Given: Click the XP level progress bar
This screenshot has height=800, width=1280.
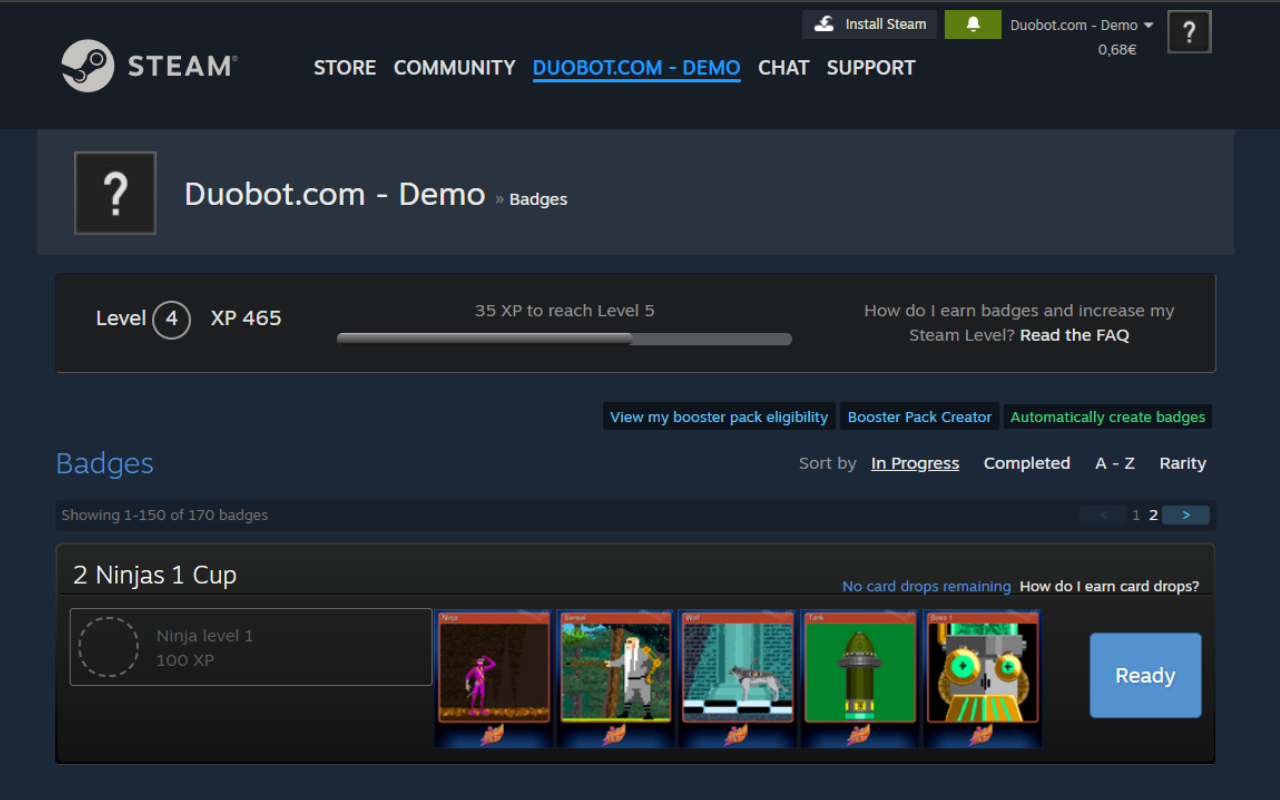Looking at the screenshot, I should 564,339.
